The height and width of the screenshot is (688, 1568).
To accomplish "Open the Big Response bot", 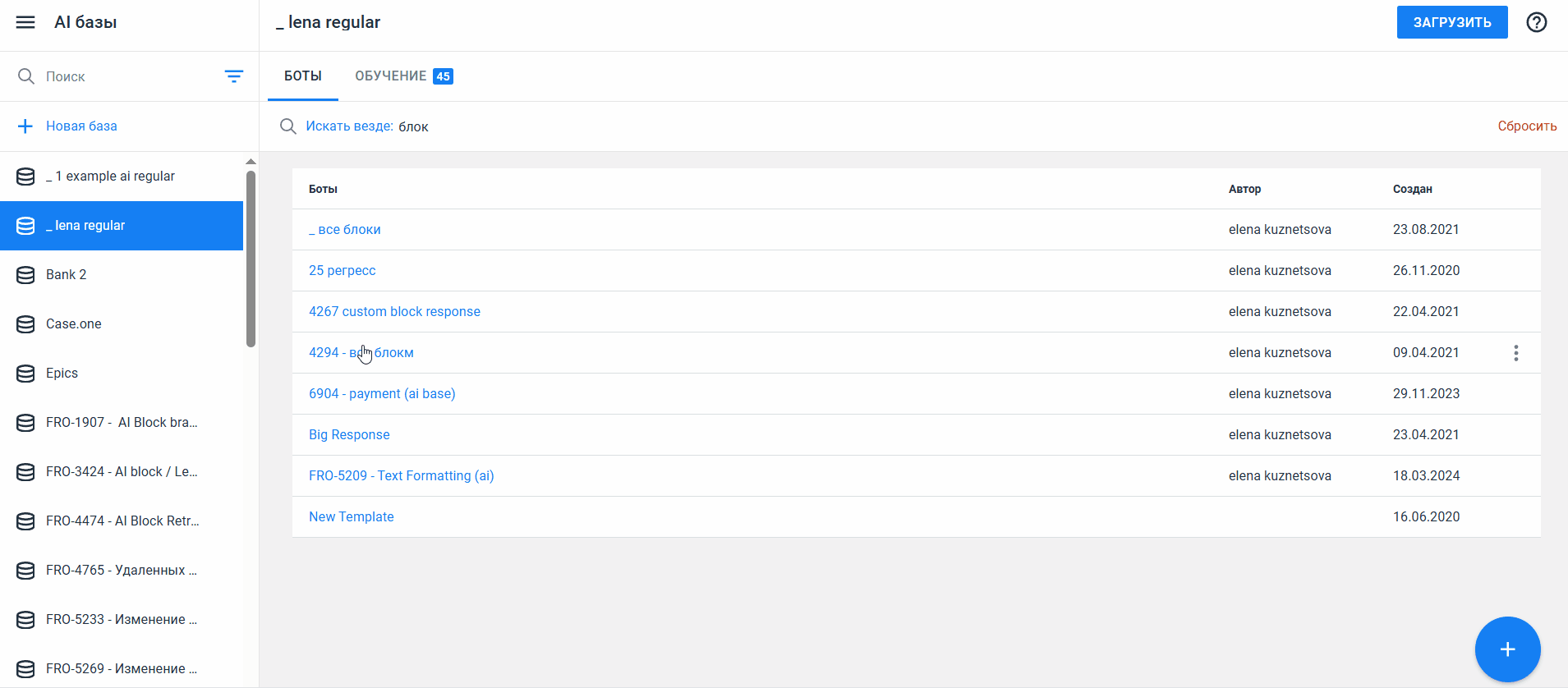I will point(349,435).
